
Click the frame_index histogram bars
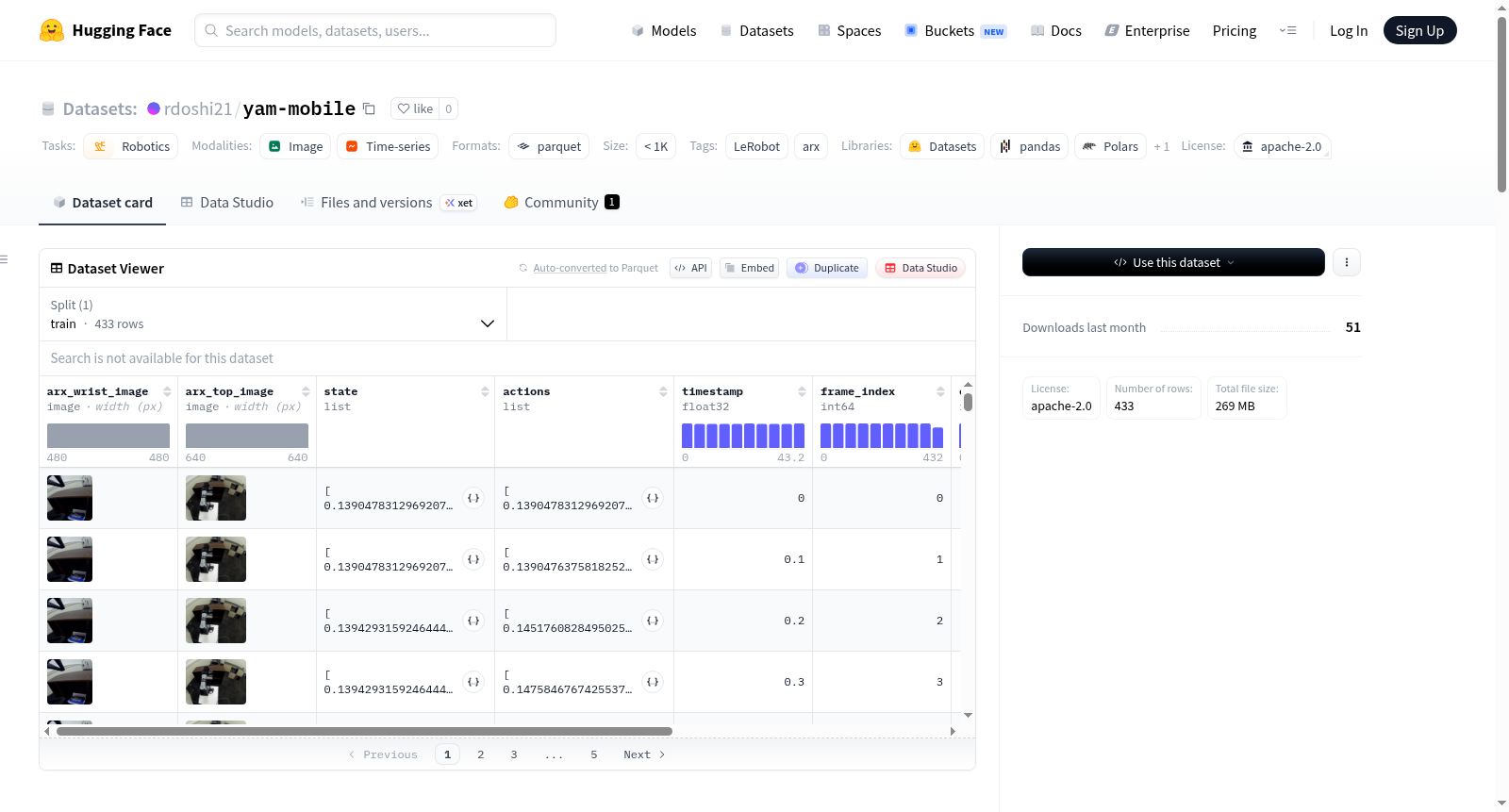pyautogui.click(x=882, y=436)
